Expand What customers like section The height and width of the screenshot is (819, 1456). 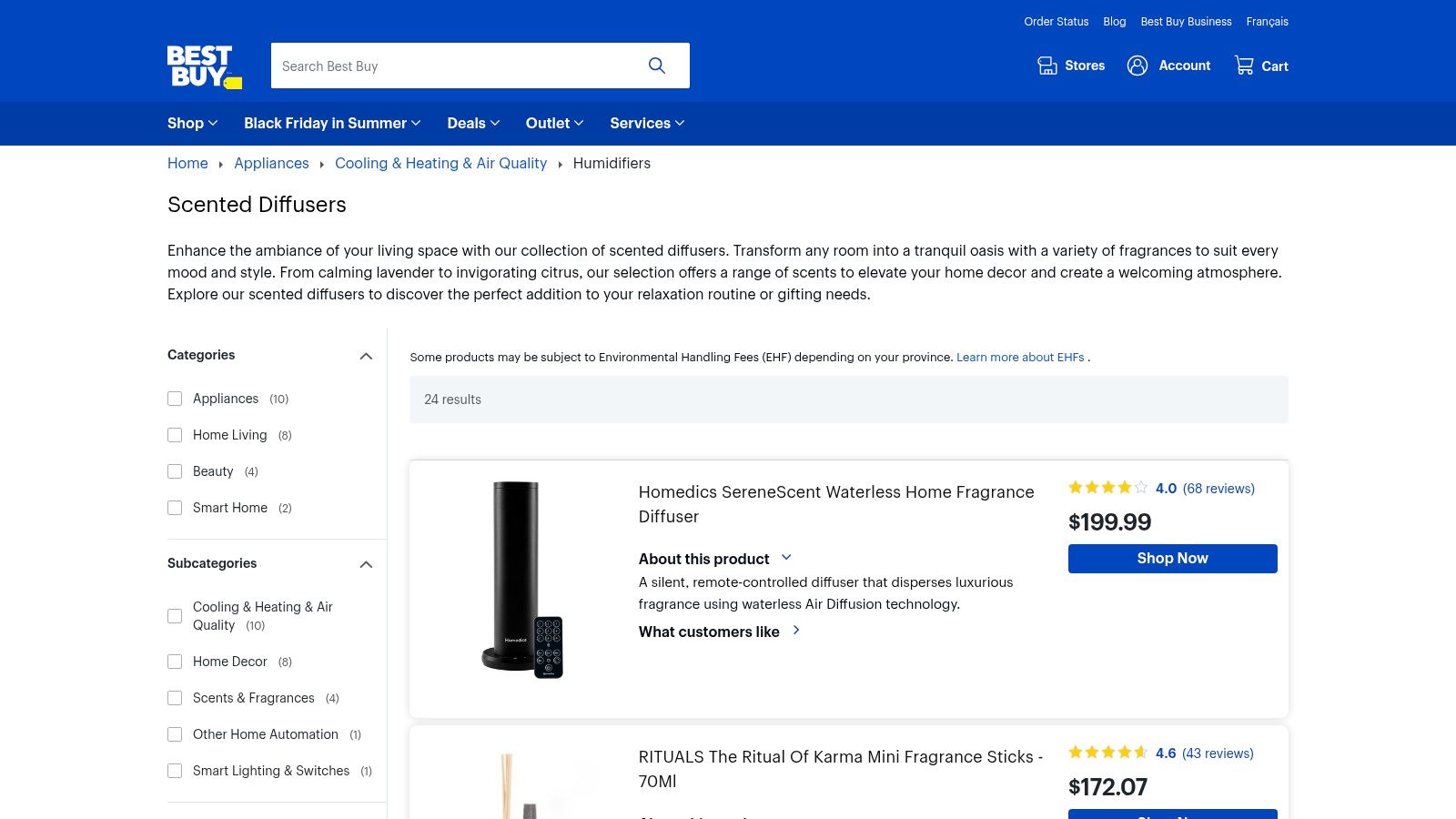[x=720, y=632]
